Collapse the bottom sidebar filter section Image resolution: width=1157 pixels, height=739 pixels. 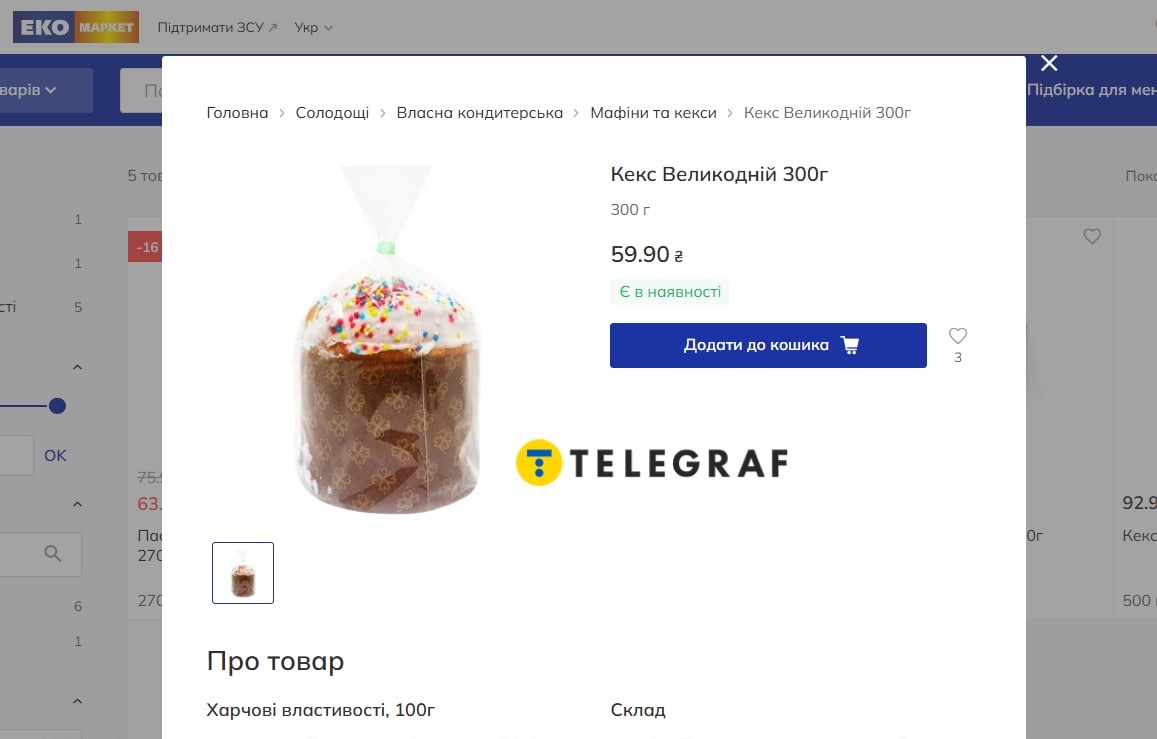point(77,701)
